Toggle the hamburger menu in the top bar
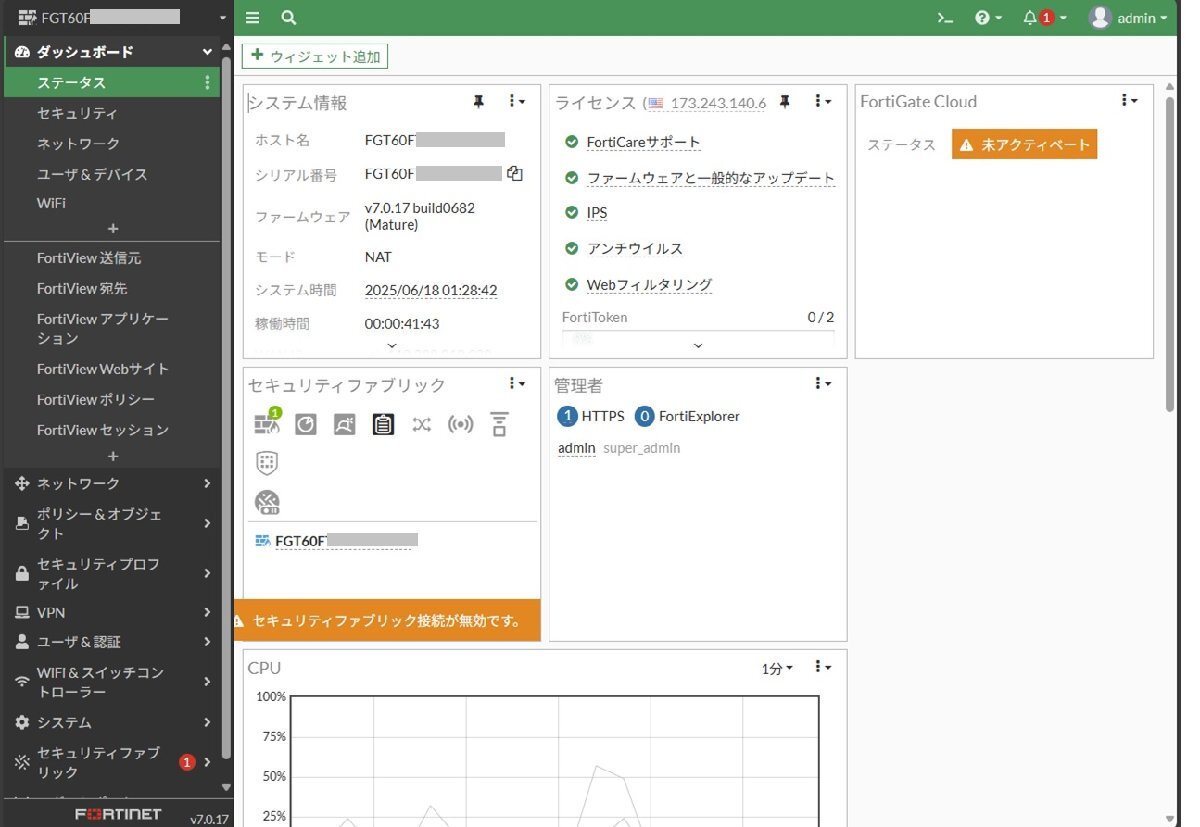 point(252,18)
